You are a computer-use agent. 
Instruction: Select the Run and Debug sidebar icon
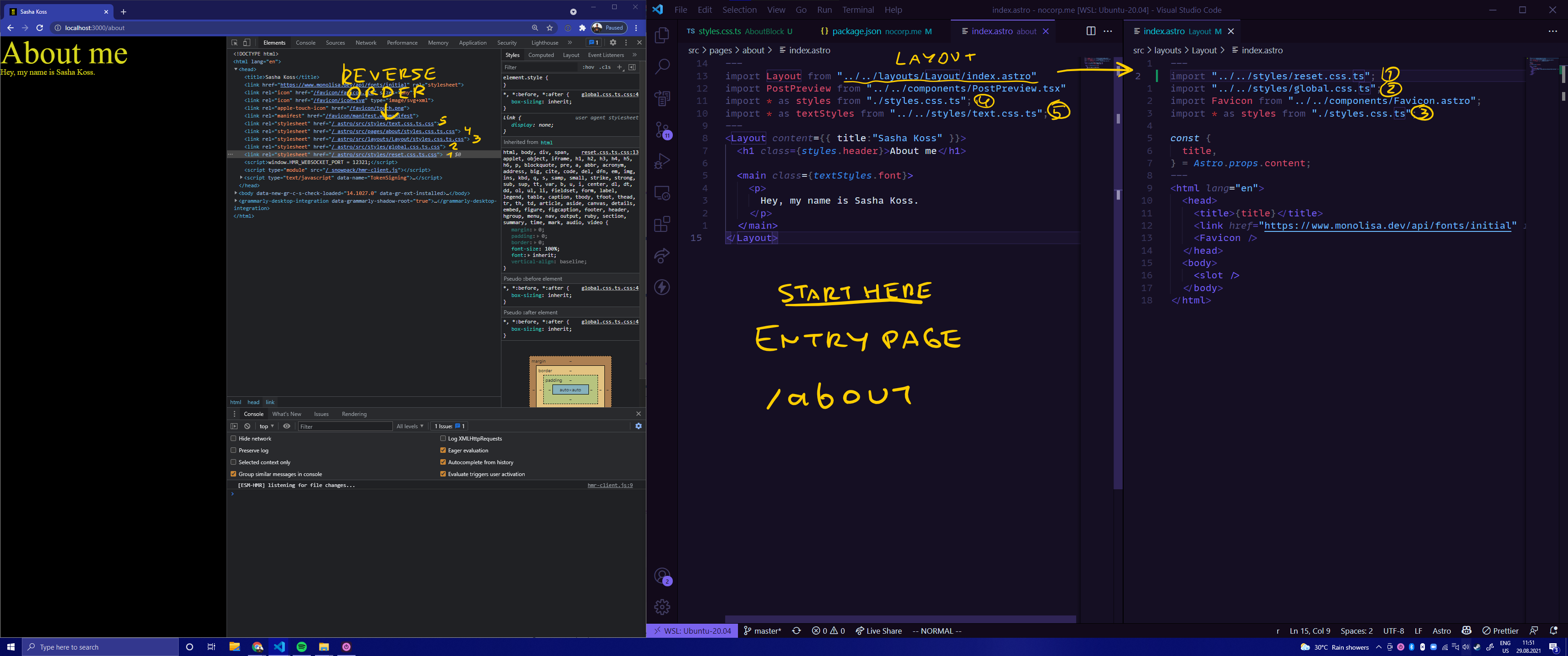tap(662, 161)
